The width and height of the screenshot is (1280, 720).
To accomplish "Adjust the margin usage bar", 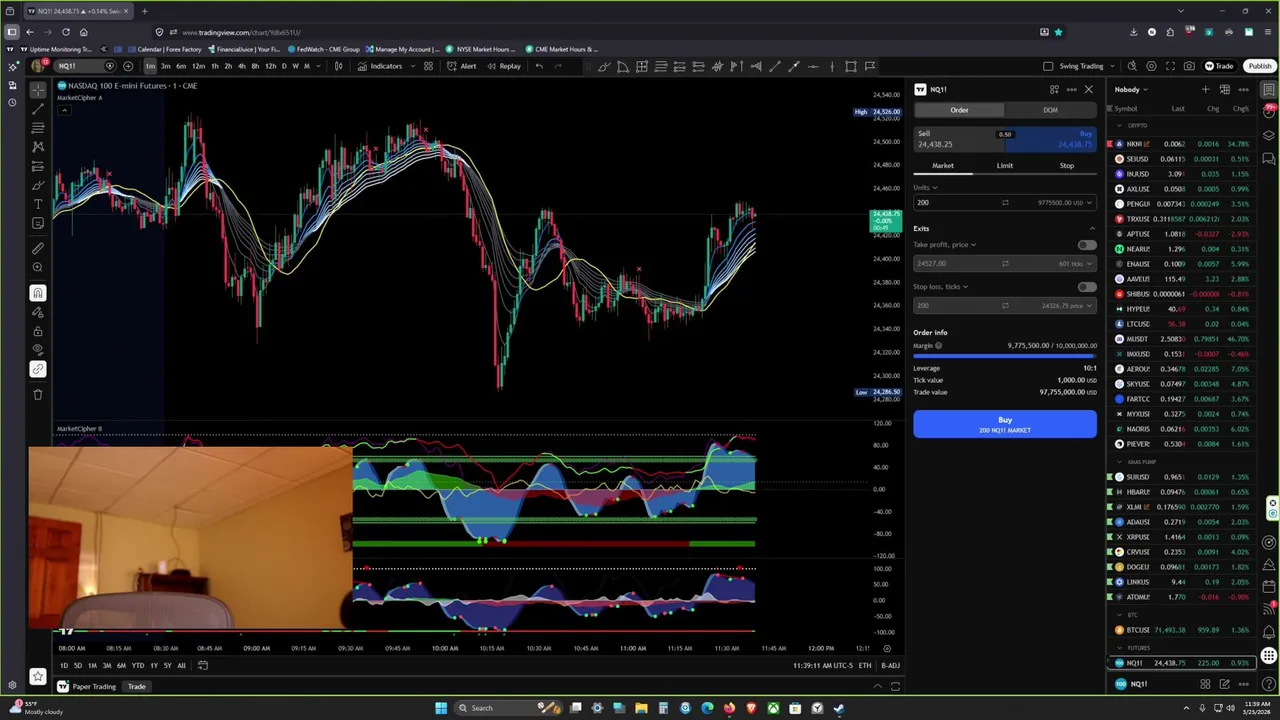I will click(1004, 356).
